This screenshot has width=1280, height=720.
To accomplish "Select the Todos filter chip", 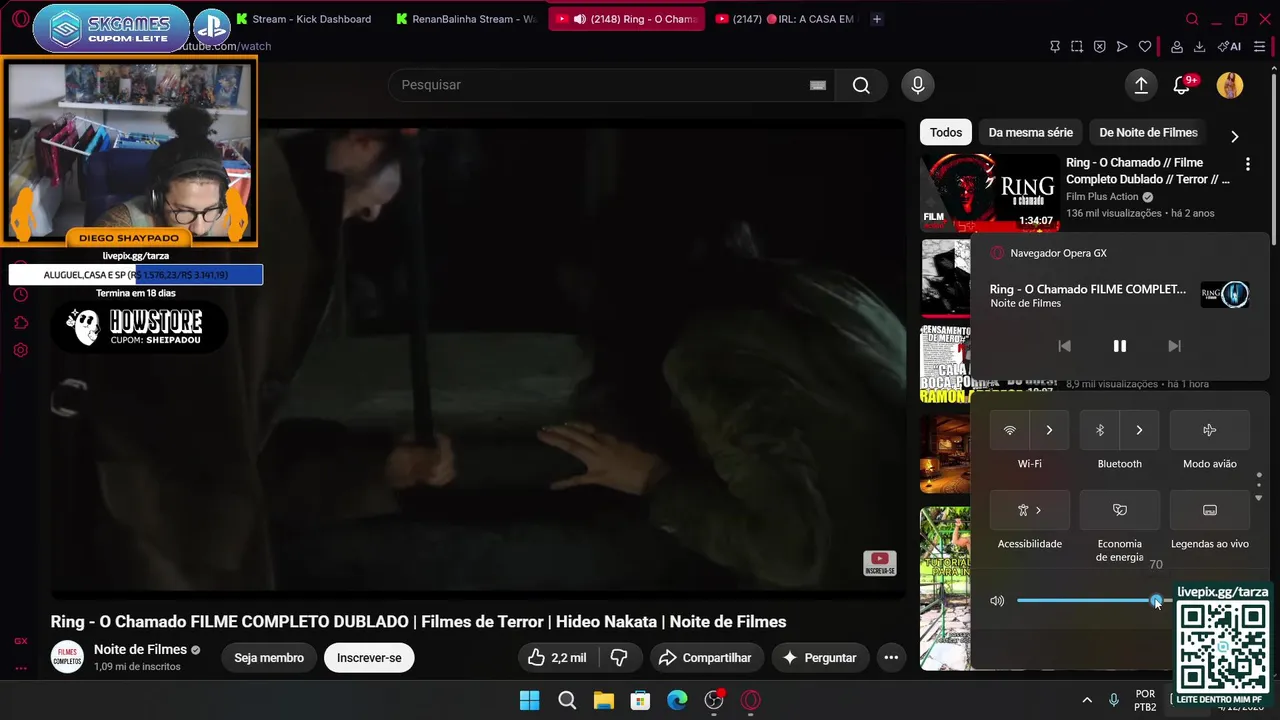I will (946, 132).
